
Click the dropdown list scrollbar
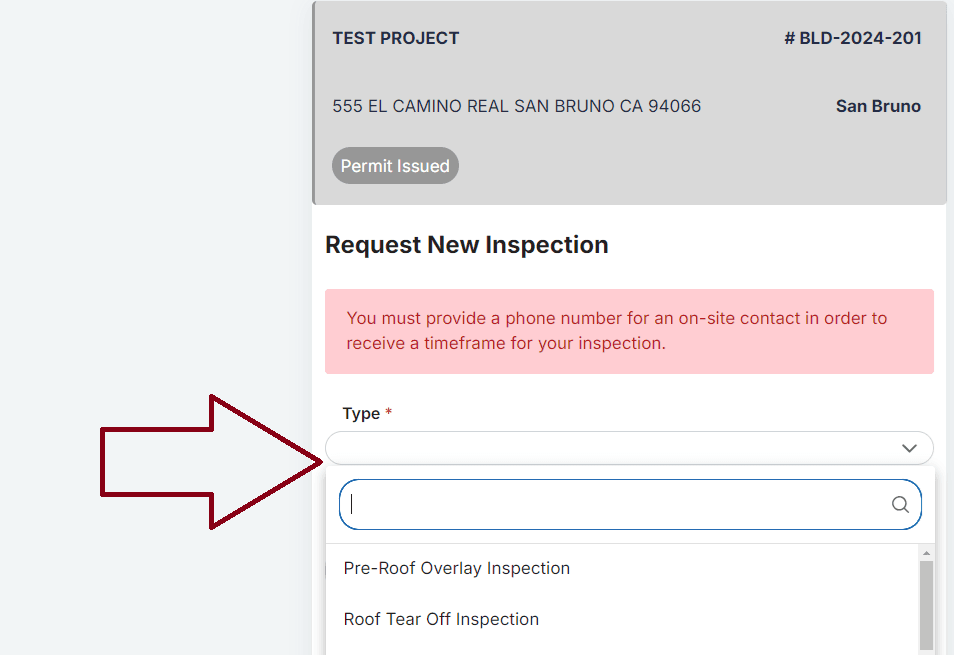[923, 600]
